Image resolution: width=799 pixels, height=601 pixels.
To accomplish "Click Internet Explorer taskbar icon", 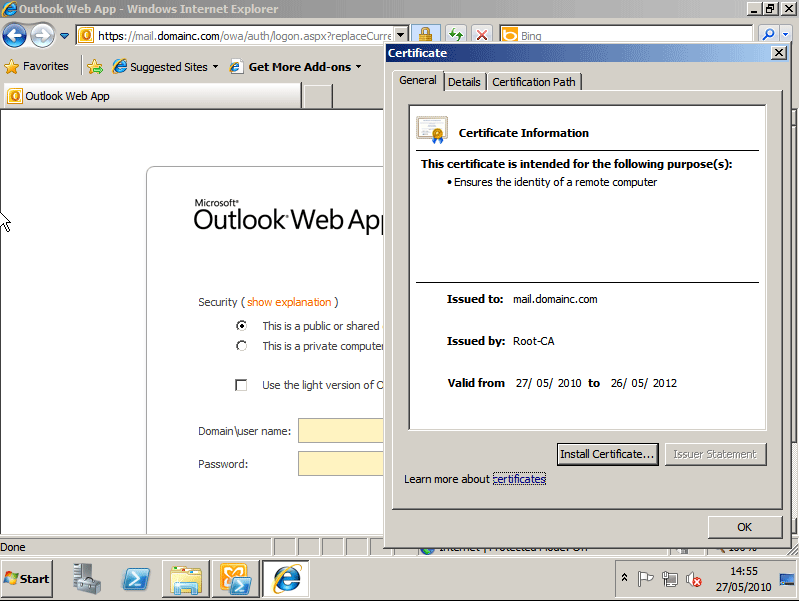I will coord(286,579).
